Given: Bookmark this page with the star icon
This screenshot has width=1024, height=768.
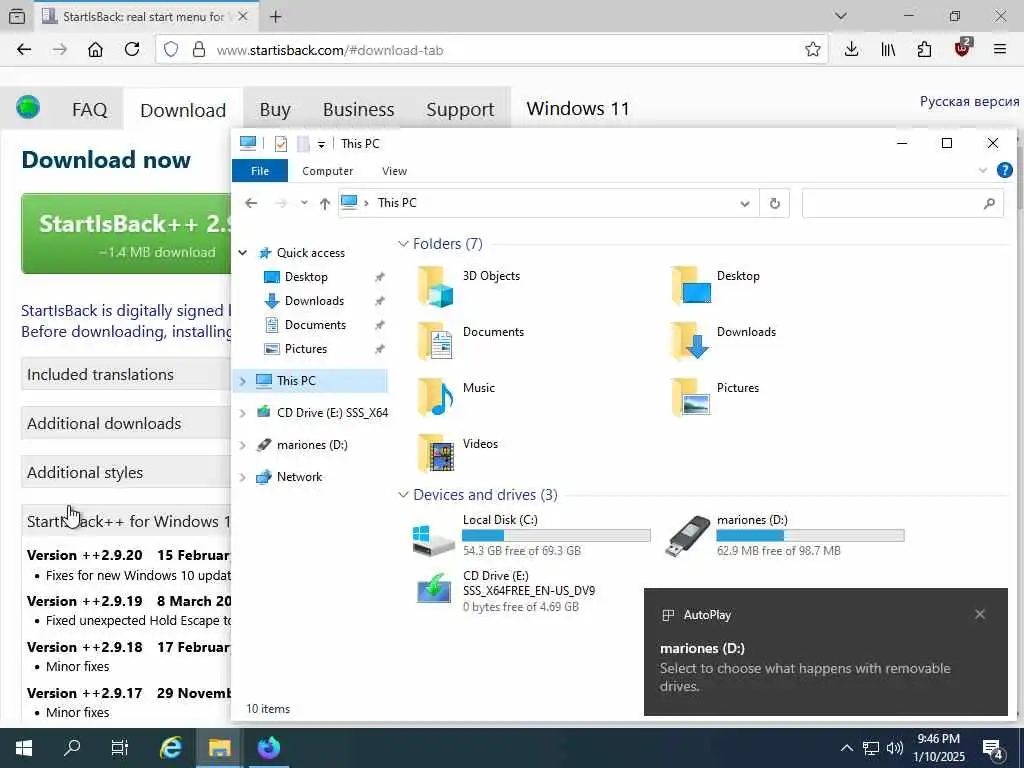Looking at the screenshot, I should [x=812, y=50].
